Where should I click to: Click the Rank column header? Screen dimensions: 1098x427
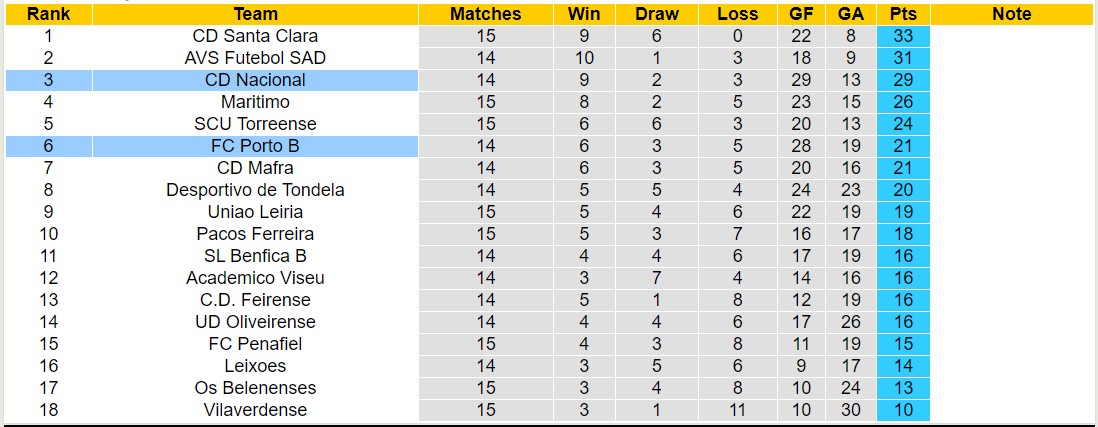pyautogui.click(x=47, y=14)
